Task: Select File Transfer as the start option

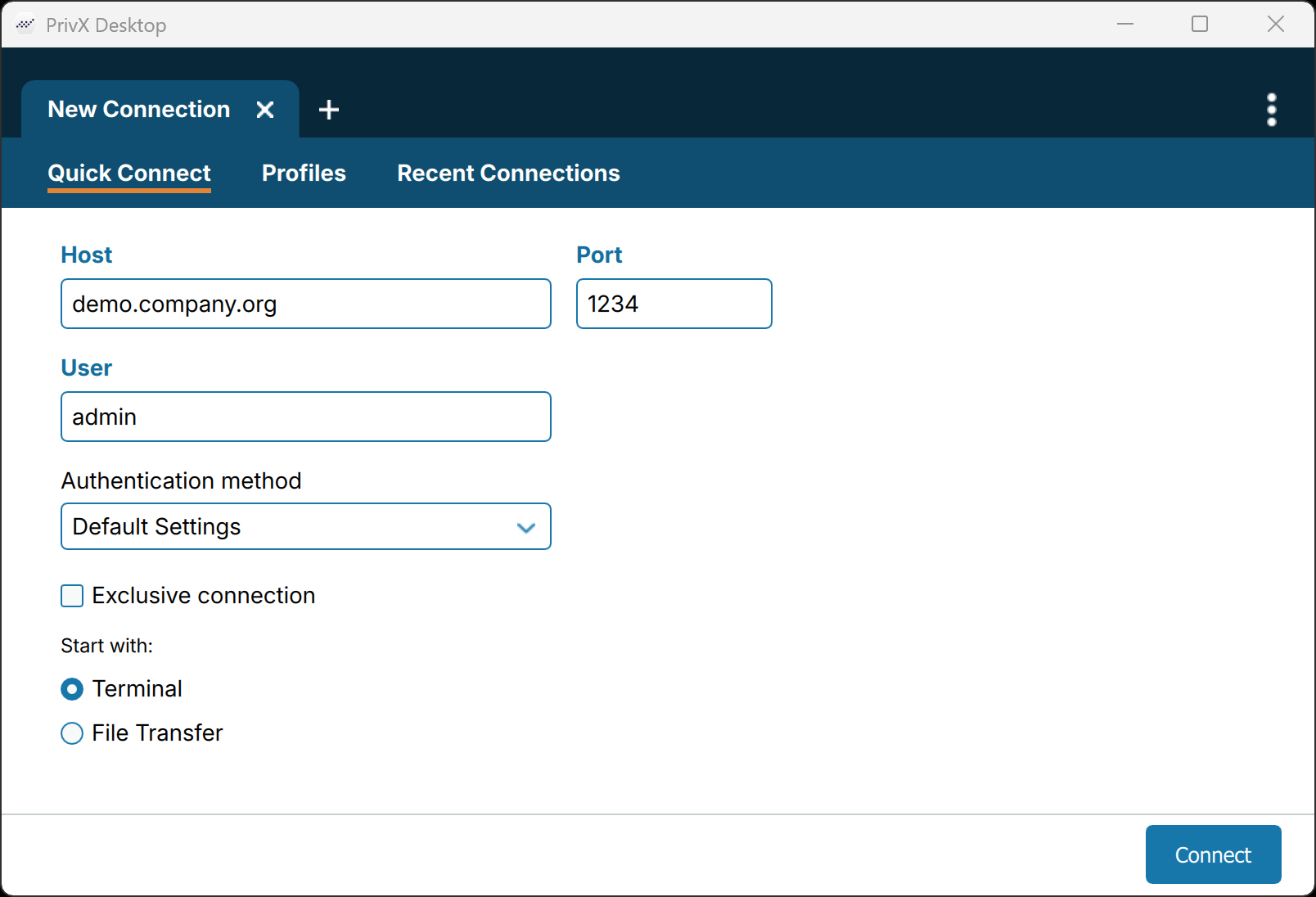Action: [72, 733]
